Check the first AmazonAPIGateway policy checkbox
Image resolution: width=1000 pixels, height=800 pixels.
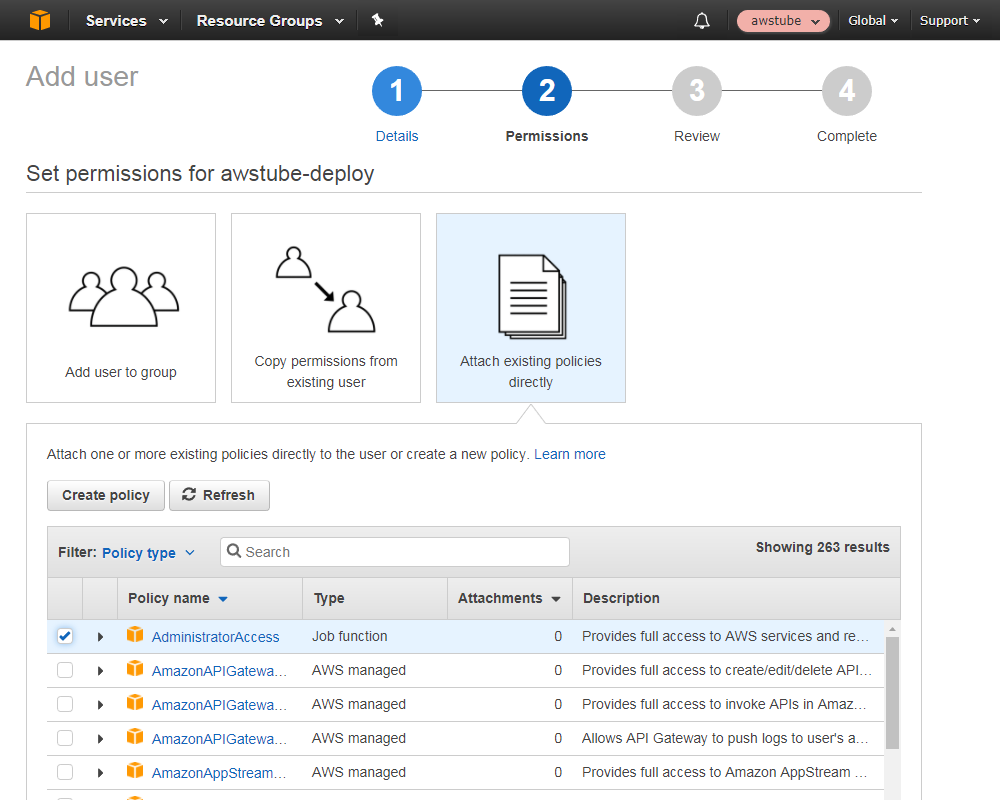tap(65, 671)
